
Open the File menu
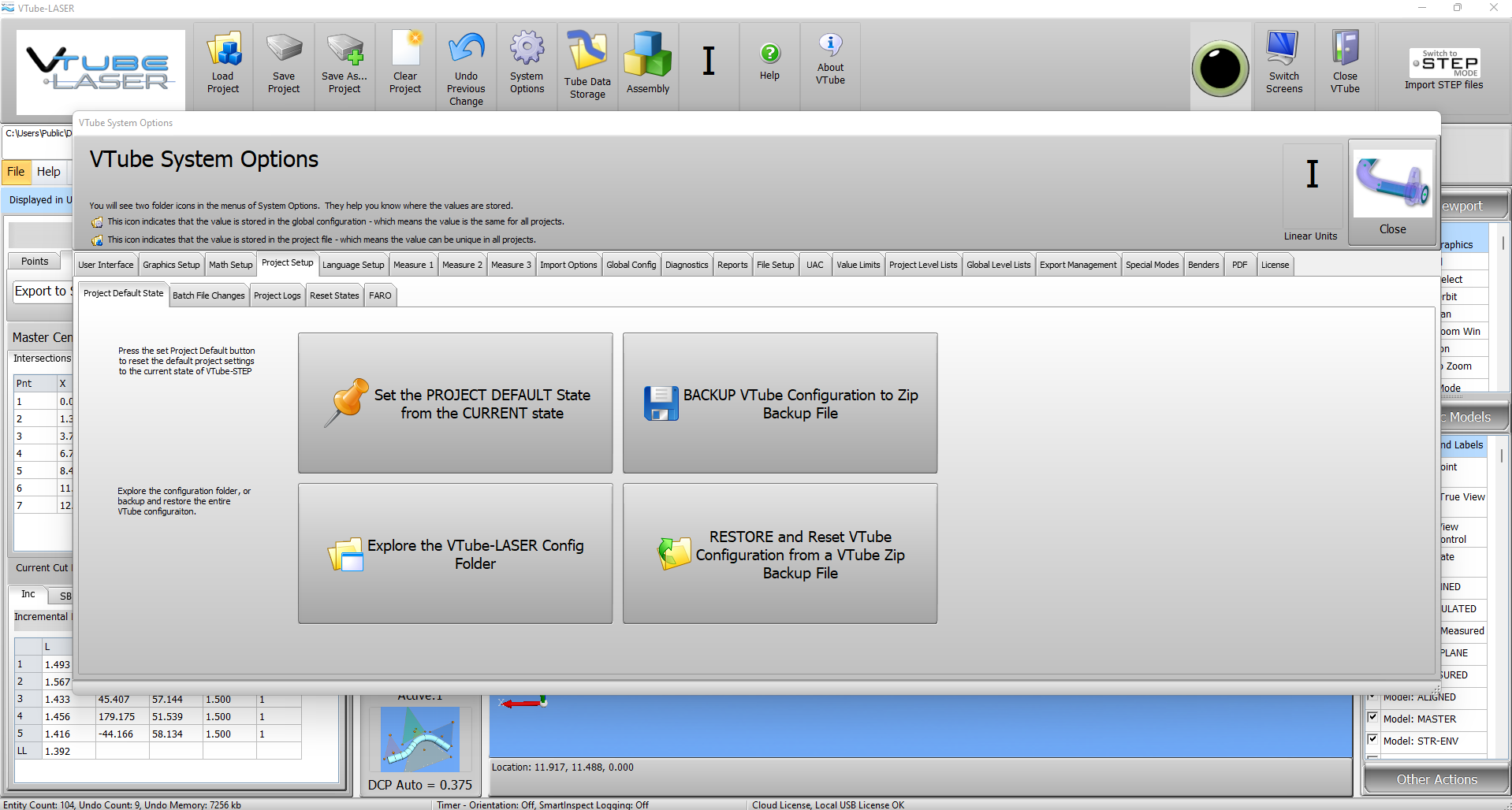16,172
